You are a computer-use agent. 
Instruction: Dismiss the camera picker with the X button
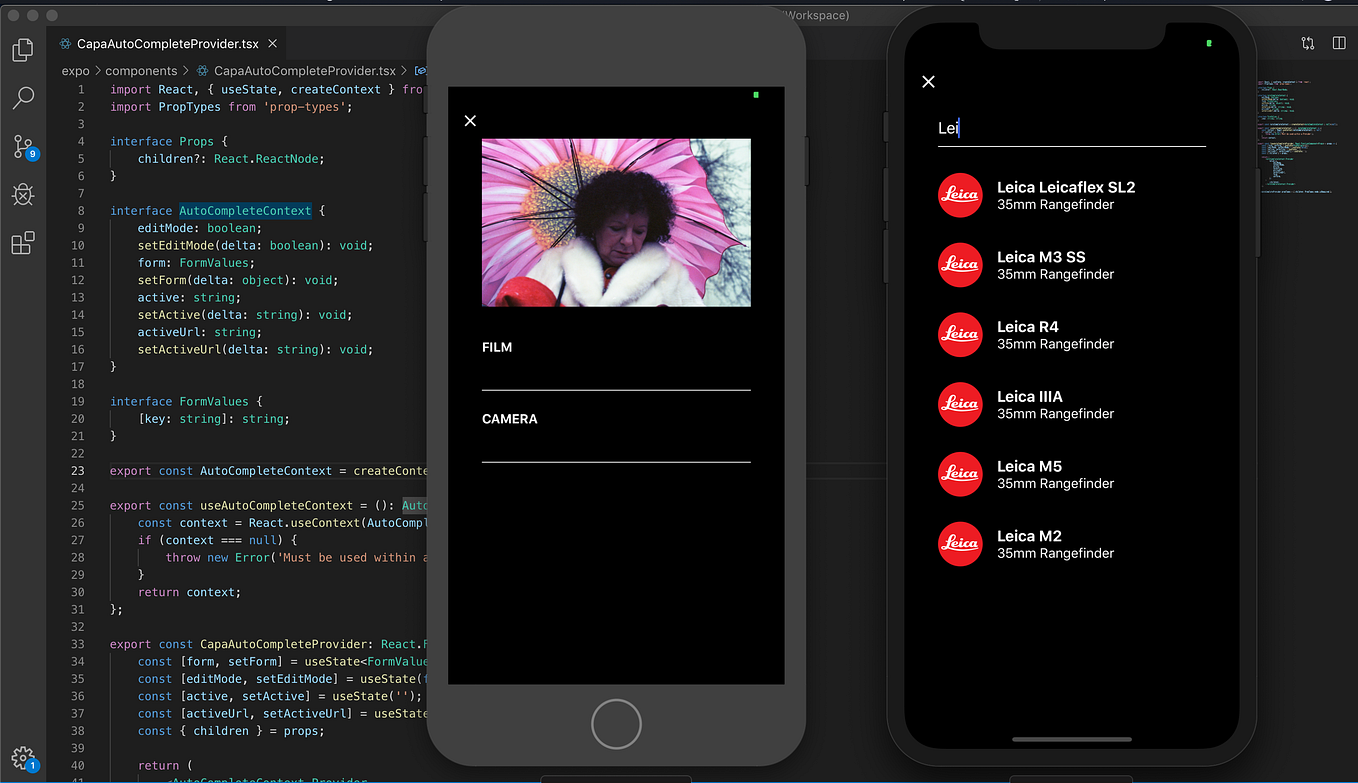click(x=470, y=120)
